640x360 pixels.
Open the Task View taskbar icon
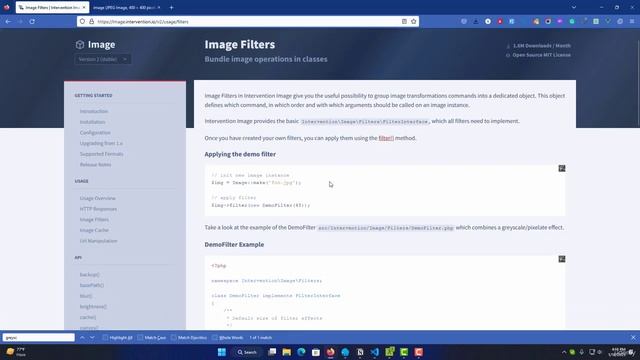[x=272, y=352]
